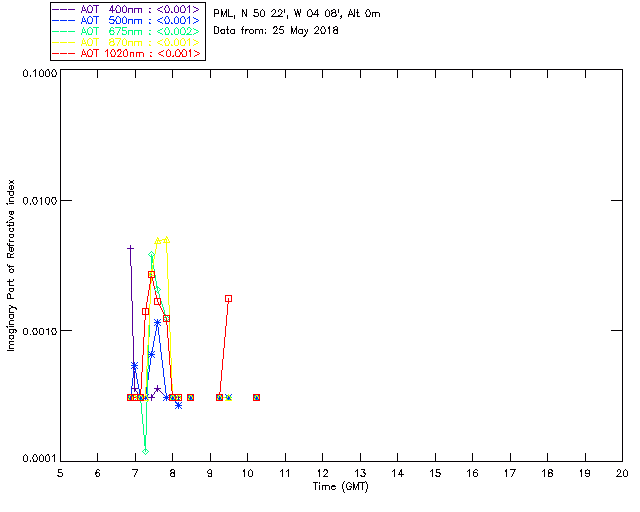Click the purple dashed line sample in legend
The width and height of the screenshot is (640, 512).
(64, 9)
